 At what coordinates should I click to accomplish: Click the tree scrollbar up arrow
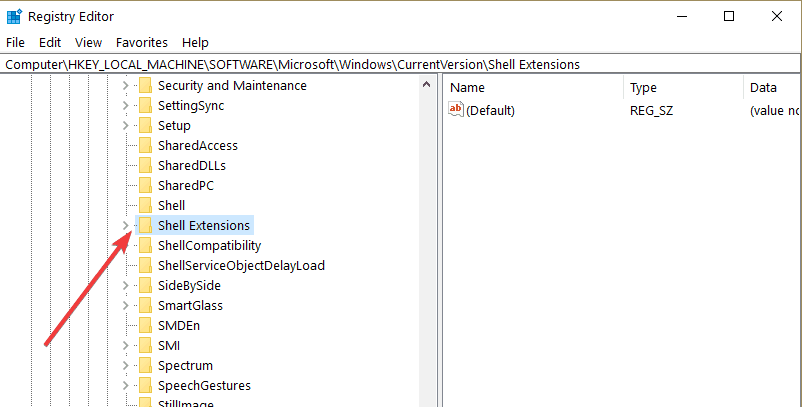pyautogui.click(x=427, y=85)
